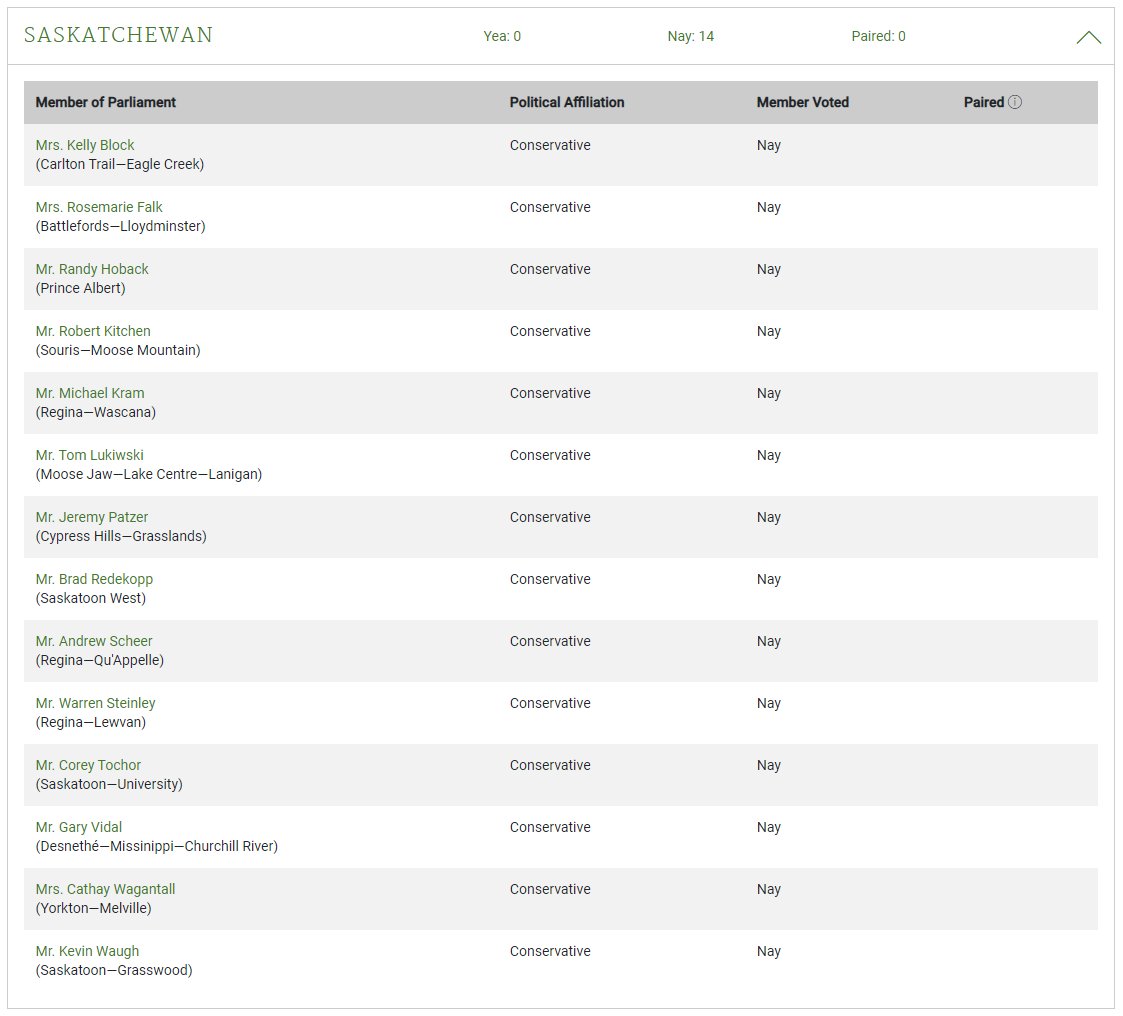The width and height of the screenshot is (1123, 1016).
Task: Click Nay in Jeremy Patzer's row
Action: [768, 517]
